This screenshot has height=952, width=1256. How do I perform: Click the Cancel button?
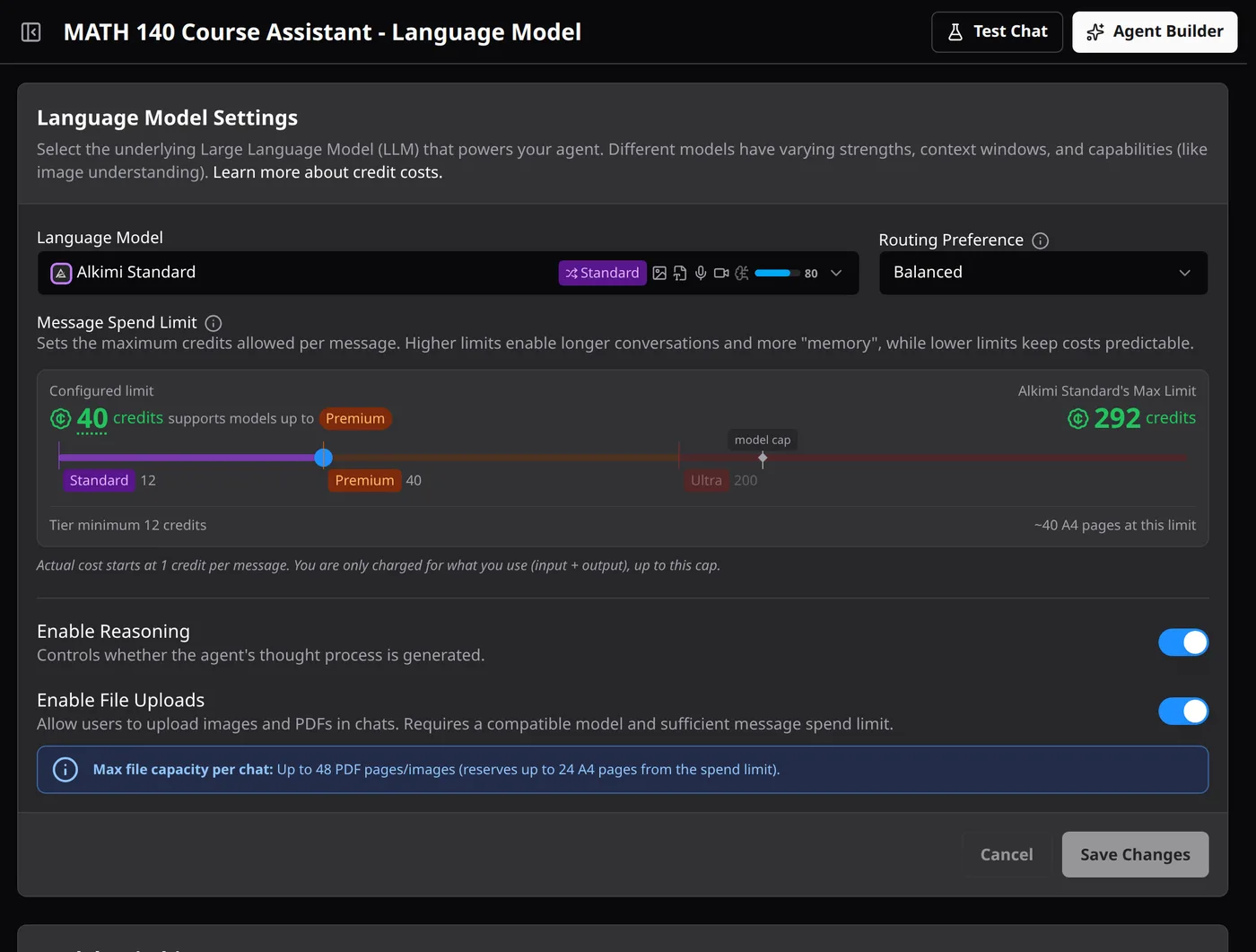1007,855
